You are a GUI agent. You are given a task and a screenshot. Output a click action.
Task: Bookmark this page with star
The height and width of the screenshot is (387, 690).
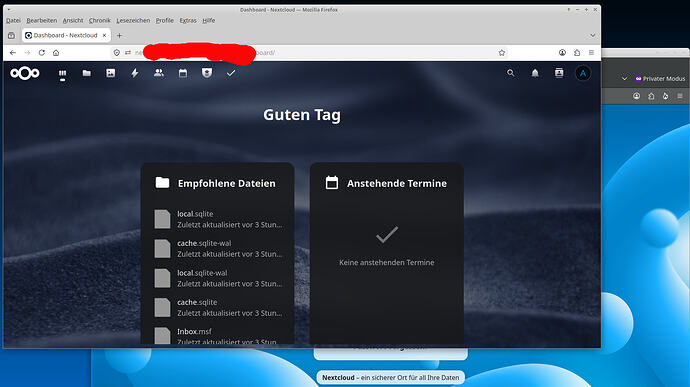point(502,53)
